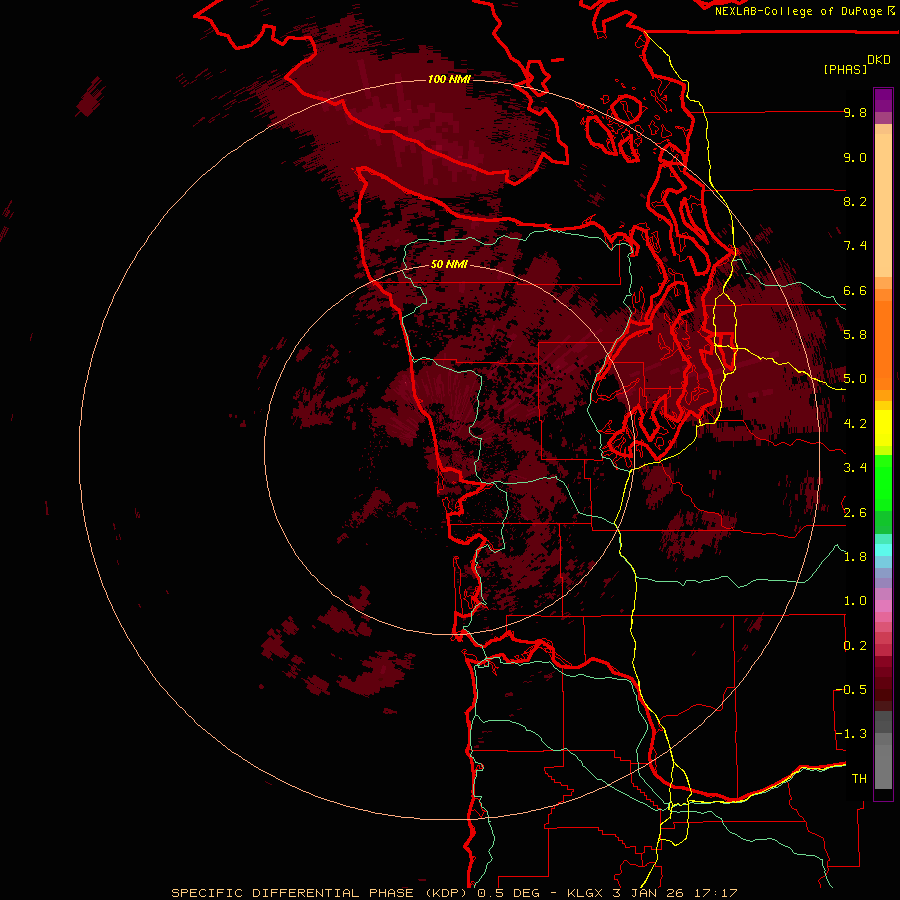Click the "100 NMI" range ring label
The width and height of the screenshot is (900, 900).
click(449, 79)
